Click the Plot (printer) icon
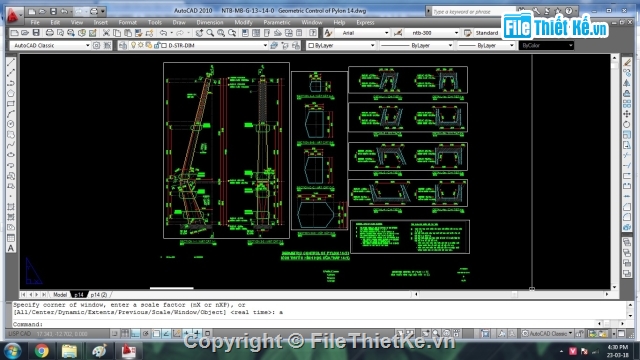 [49, 33]
